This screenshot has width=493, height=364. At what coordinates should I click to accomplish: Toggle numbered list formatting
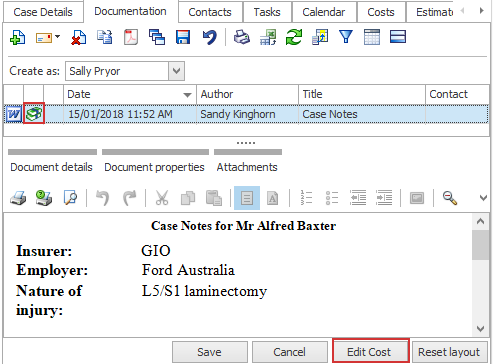pyautogui.click(x=306, y=198)
